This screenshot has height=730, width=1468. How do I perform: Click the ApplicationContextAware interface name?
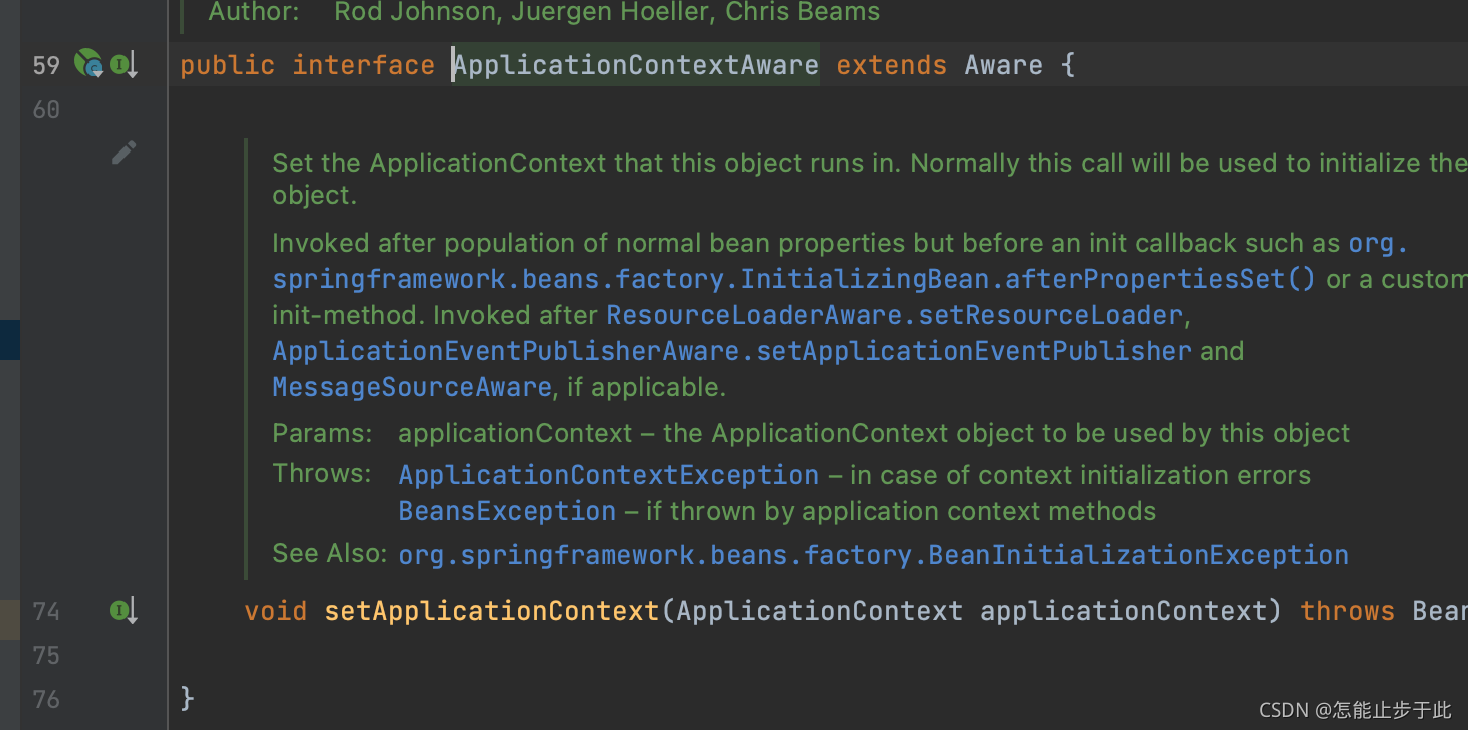[636, 65]
